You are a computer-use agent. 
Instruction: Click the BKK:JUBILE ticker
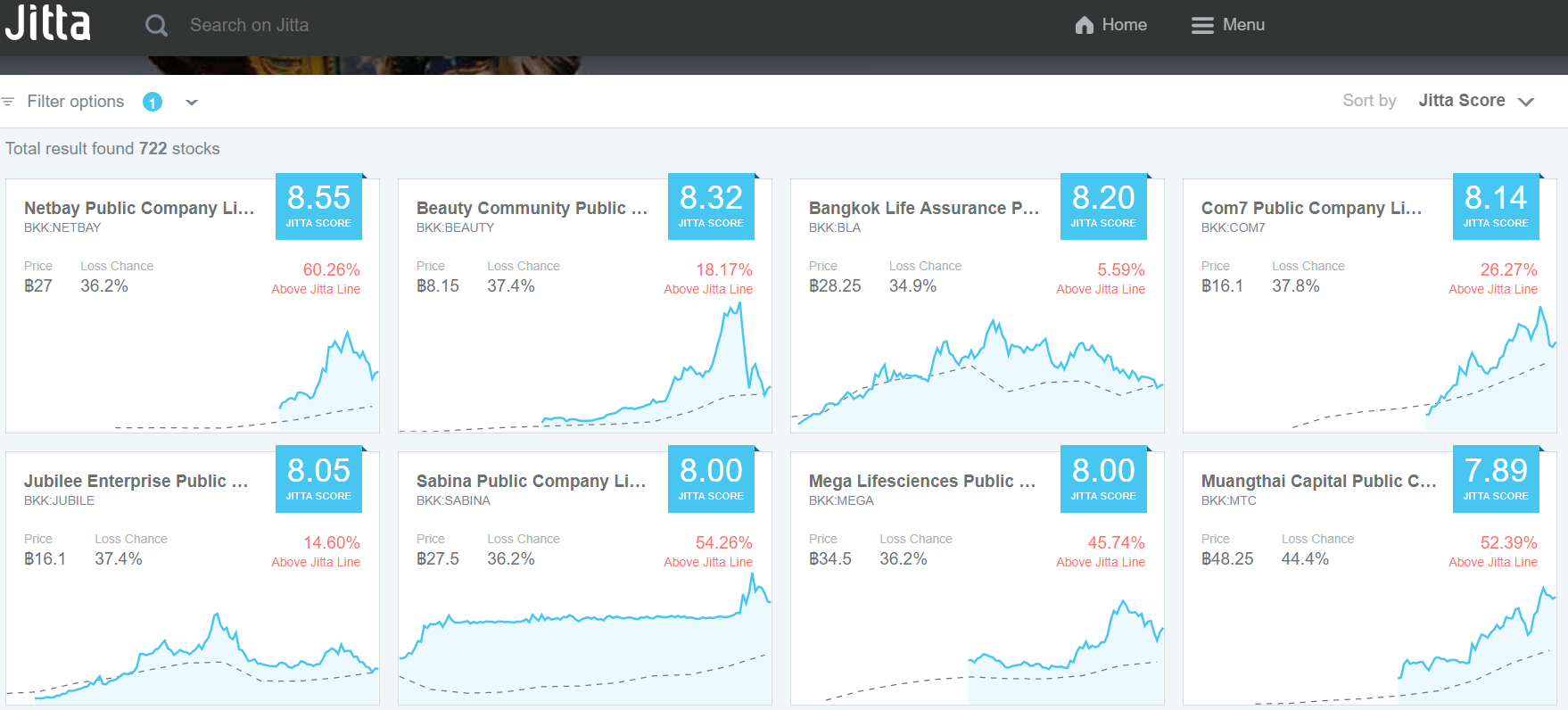coord(59,500)
